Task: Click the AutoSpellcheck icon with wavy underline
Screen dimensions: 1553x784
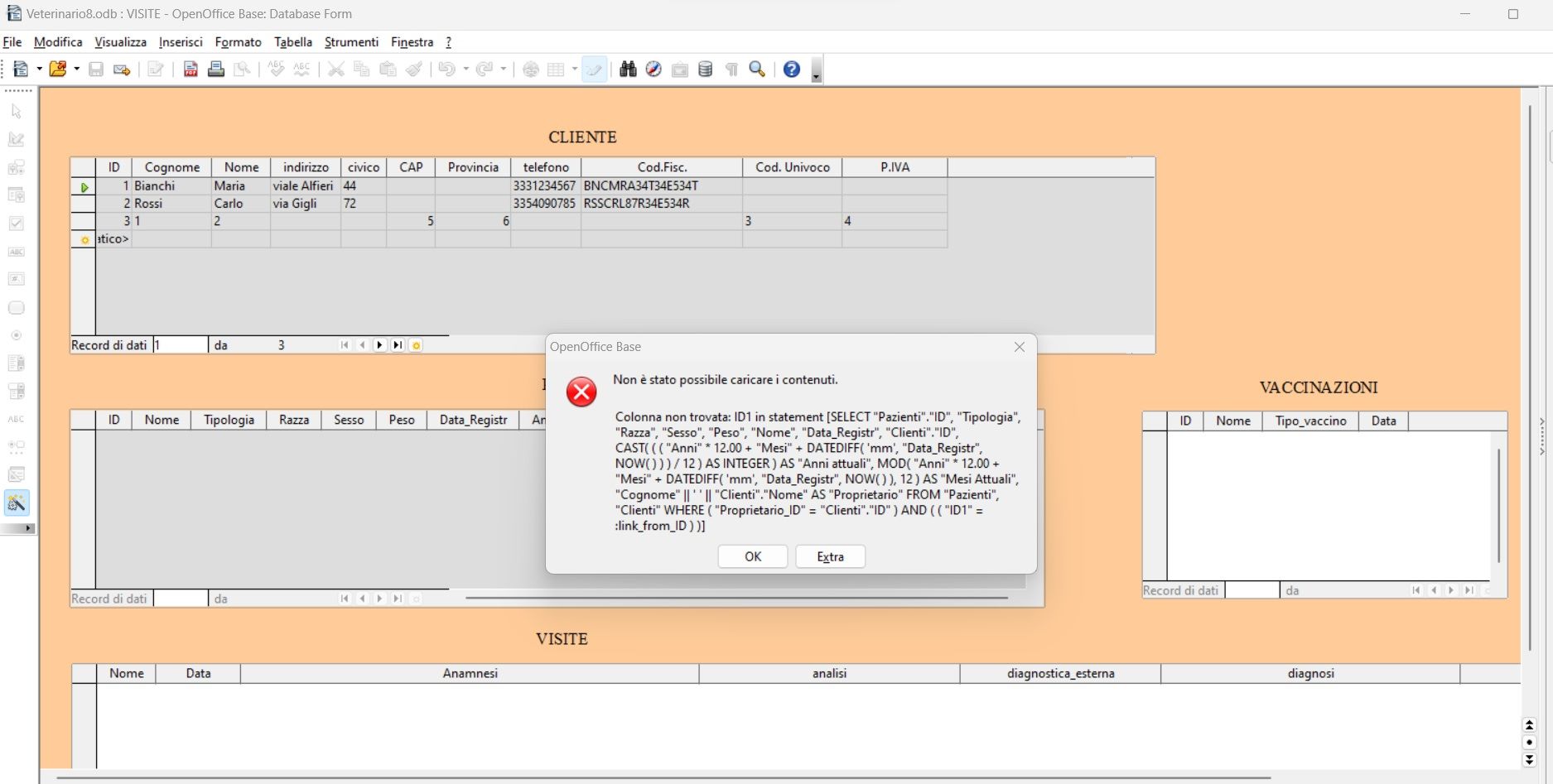Action: 302,70
